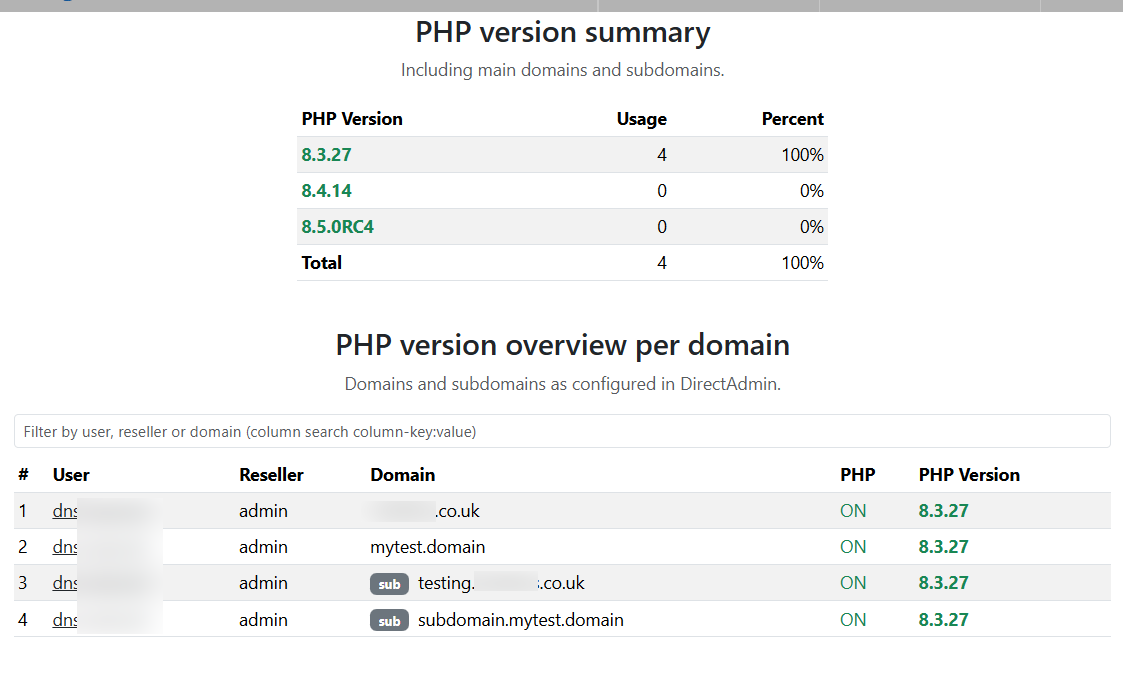The height and width of the screenshot is (698, 1123).
Task: Sort by the Domain column header
Action: 402,475
